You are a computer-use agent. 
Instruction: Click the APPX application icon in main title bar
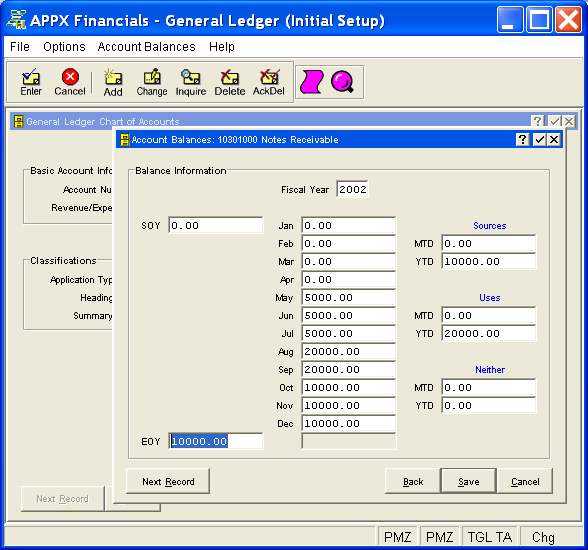pyautogui.click(x=16, y=19)
